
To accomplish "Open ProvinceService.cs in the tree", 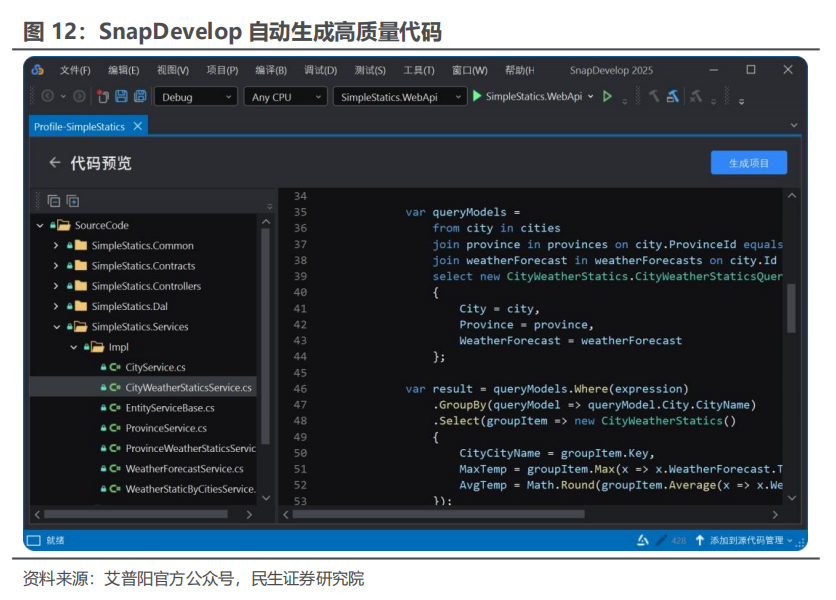I will pos(166,428).
